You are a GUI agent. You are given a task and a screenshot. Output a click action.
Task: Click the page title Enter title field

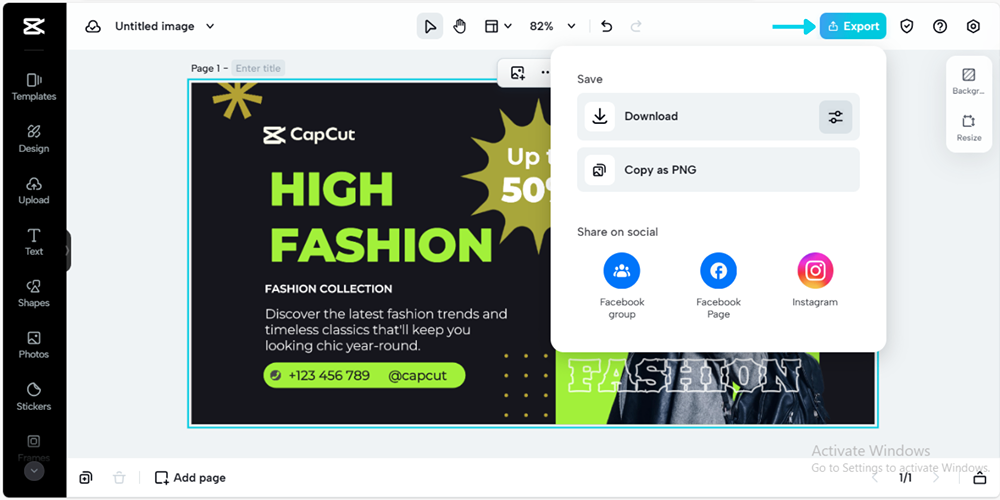[258, 68]
